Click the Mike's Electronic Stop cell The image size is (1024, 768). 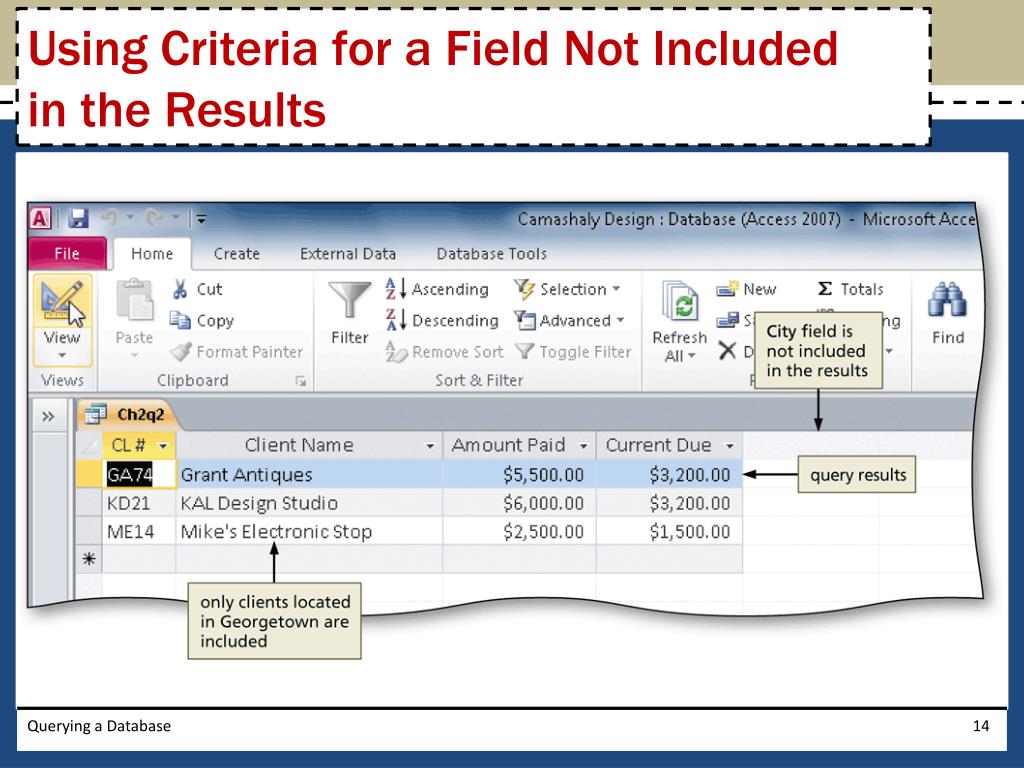tap(309, 532)
